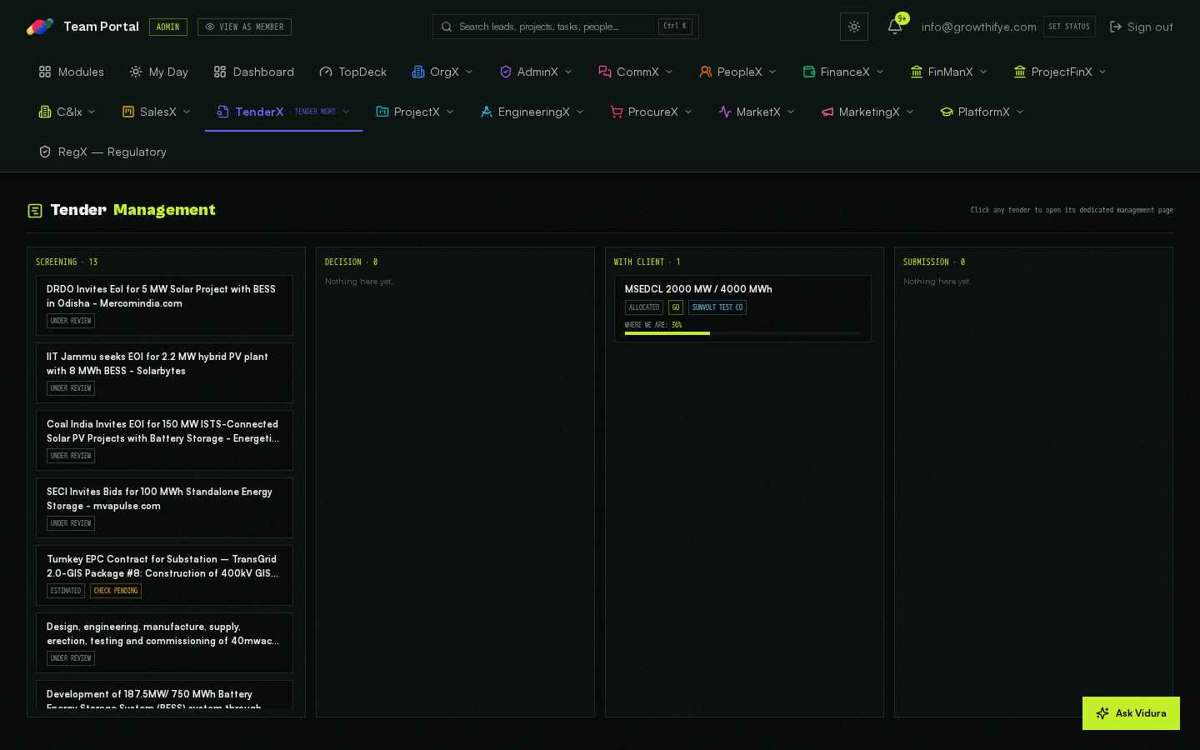Expand the SalesX dropdown chevron
Screen dimensions: 1200x750
[186, 112]
